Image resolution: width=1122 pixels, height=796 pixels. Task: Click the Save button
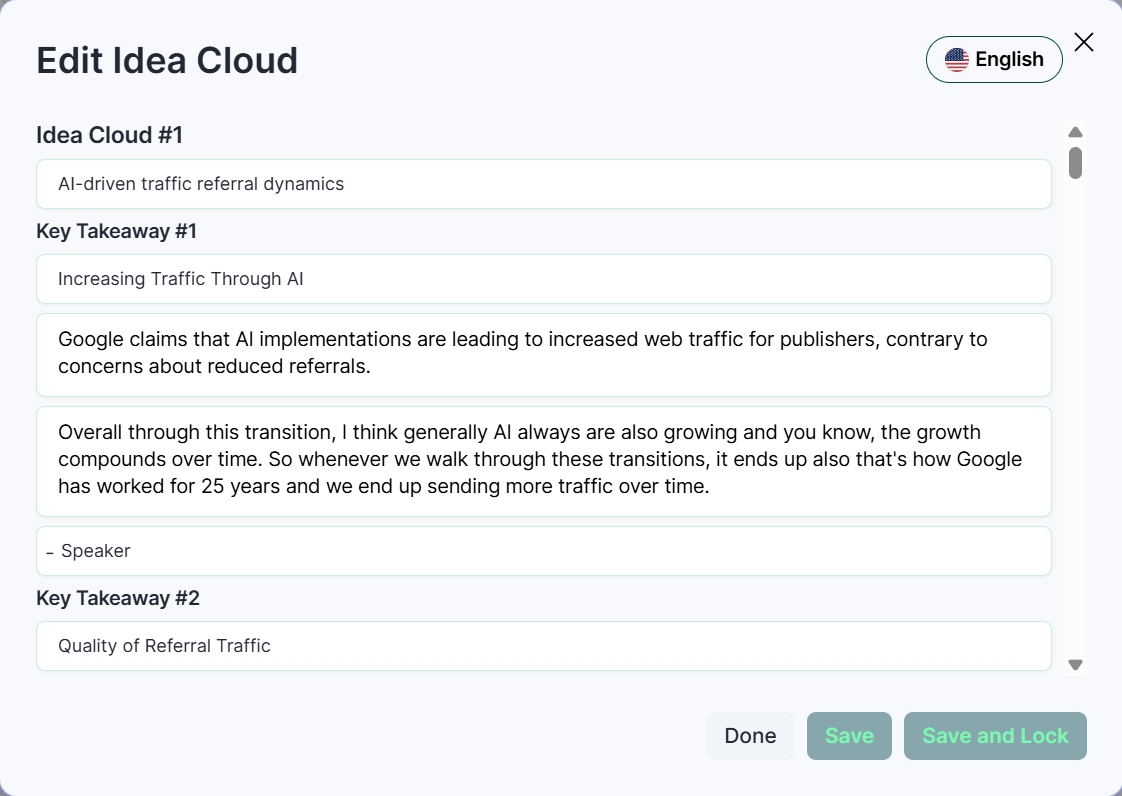849,736
